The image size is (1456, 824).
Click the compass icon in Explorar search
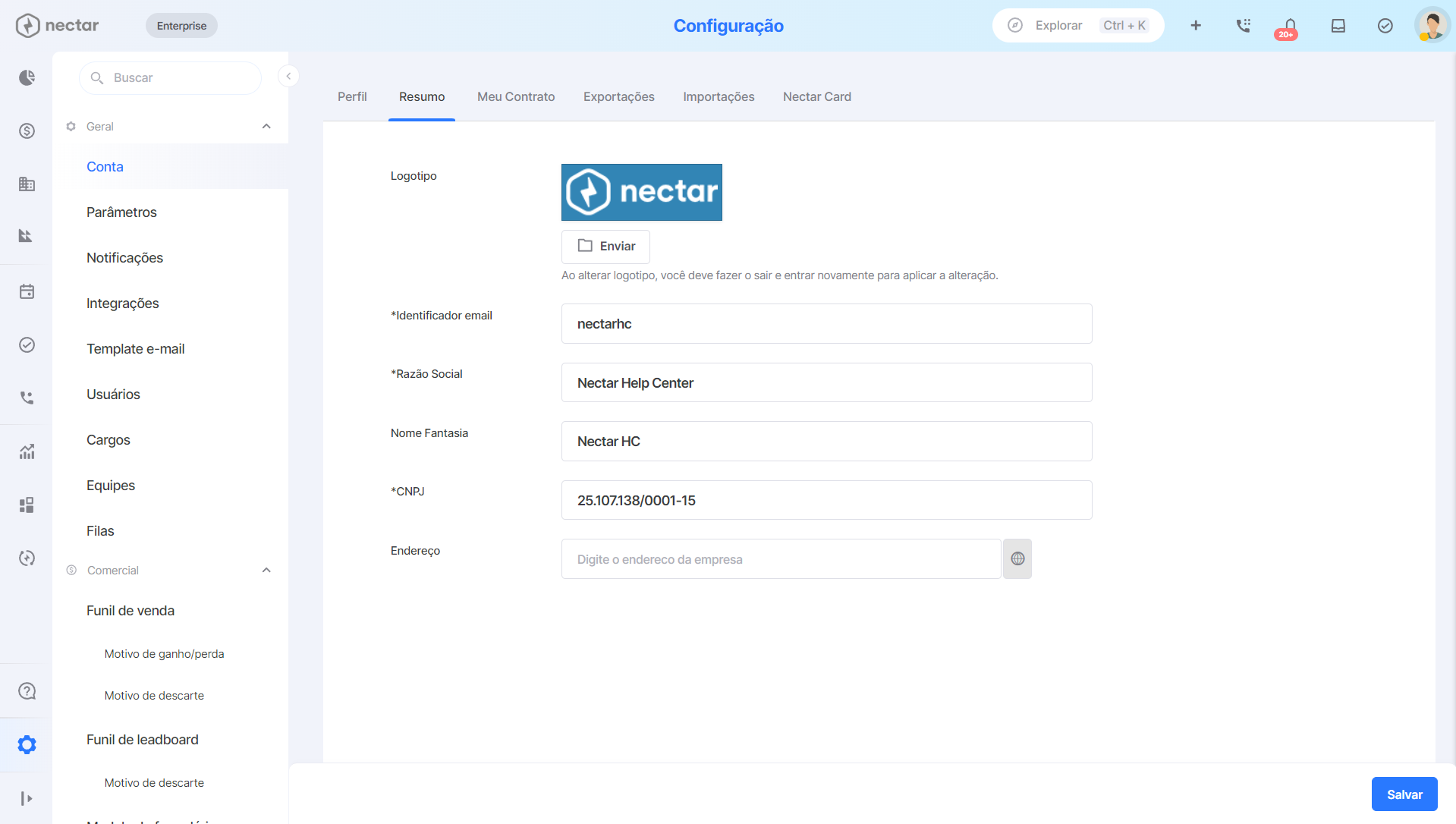(x=1015, y=25)
